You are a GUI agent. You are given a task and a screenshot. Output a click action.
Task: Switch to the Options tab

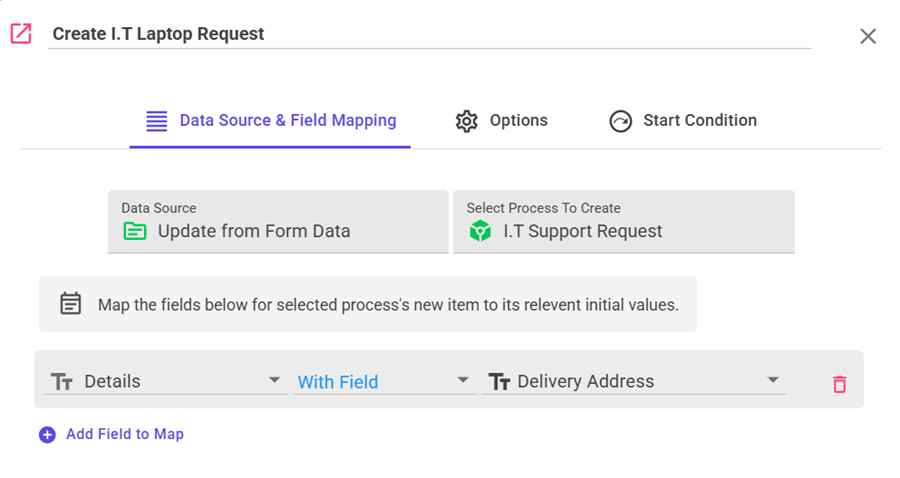click(518, 121)
